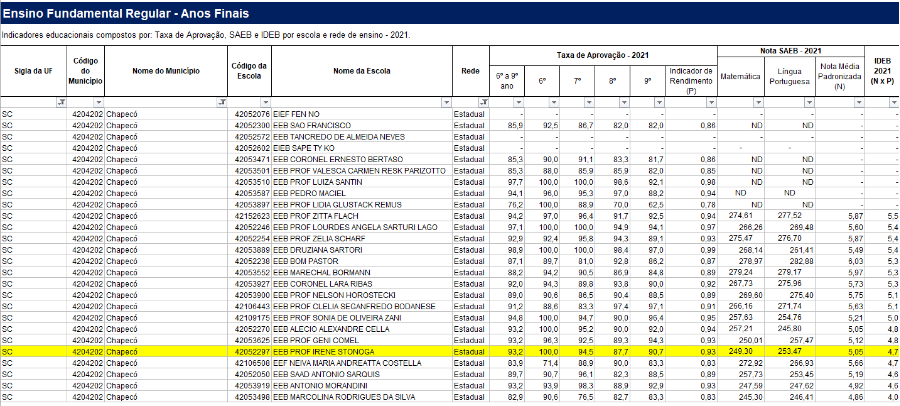Open the IDEB 2021 filter dropdown
This screenshot has height=406, width=900.
[894, 102]
